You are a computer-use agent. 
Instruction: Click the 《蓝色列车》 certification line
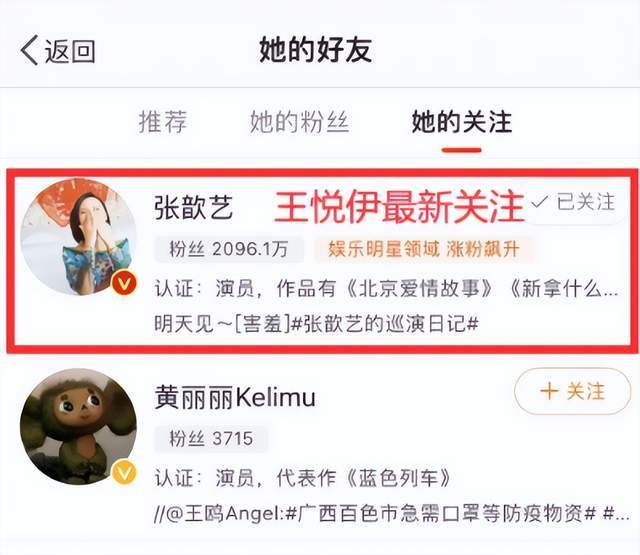(302, 478)
